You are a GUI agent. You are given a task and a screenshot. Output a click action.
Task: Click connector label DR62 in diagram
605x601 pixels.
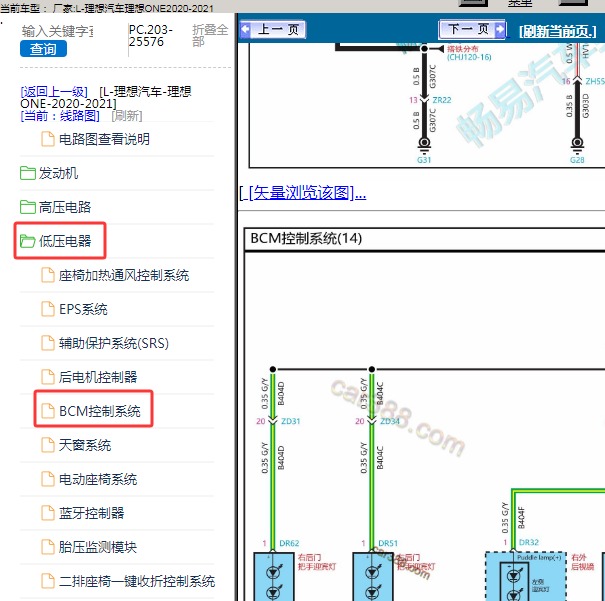(289, 543)
